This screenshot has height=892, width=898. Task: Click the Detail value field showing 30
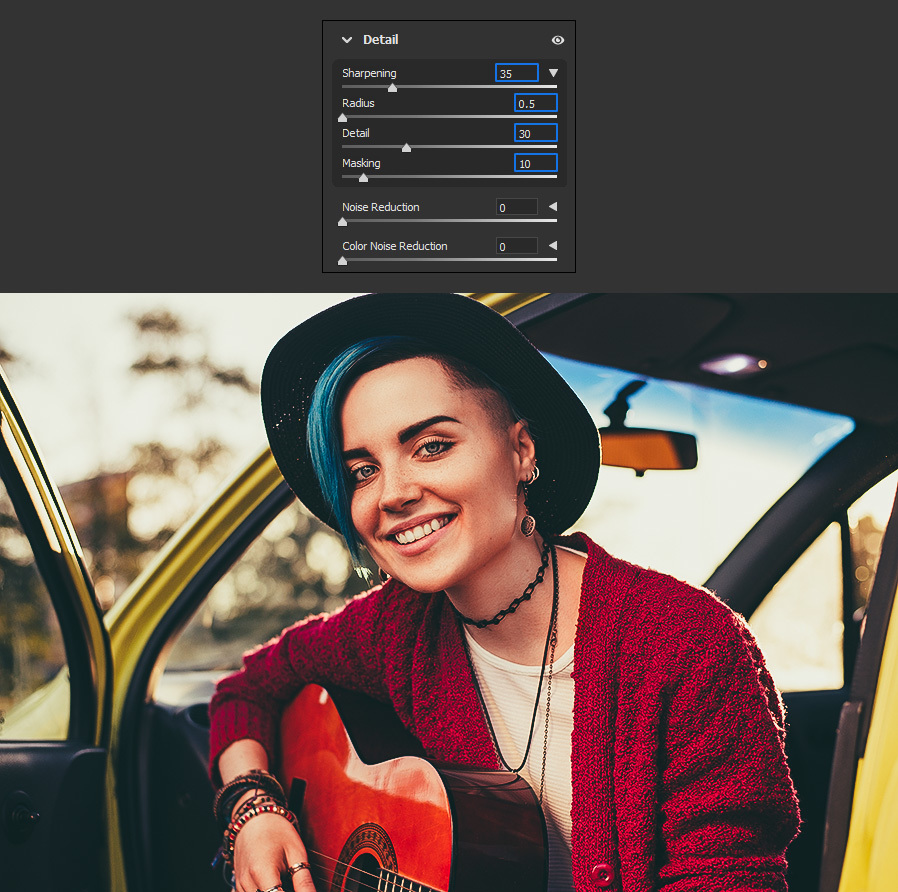(535, 133)
